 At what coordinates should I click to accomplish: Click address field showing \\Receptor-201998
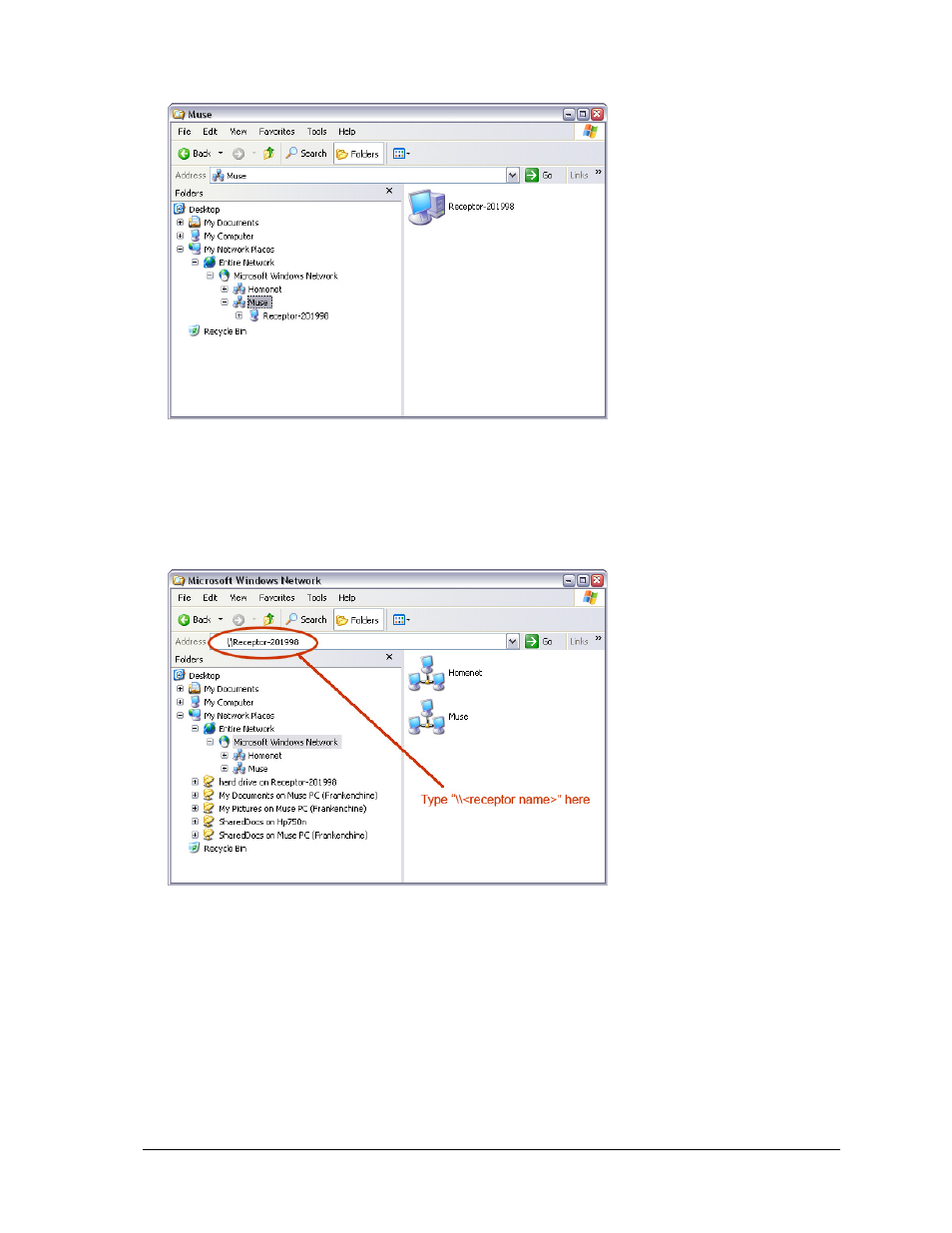point(364,642)
